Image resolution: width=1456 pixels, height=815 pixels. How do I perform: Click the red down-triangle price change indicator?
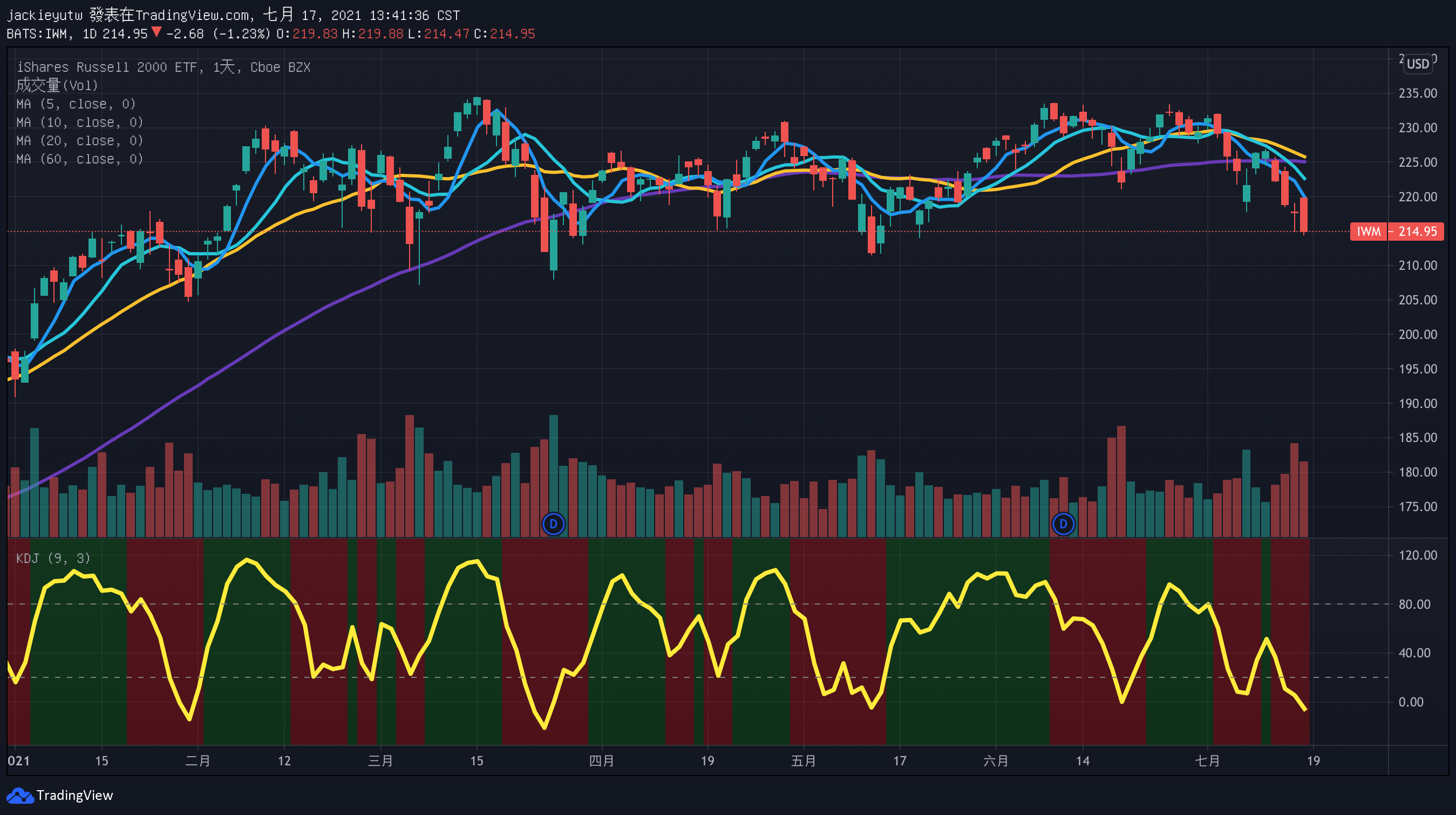[x=157, y=33]
